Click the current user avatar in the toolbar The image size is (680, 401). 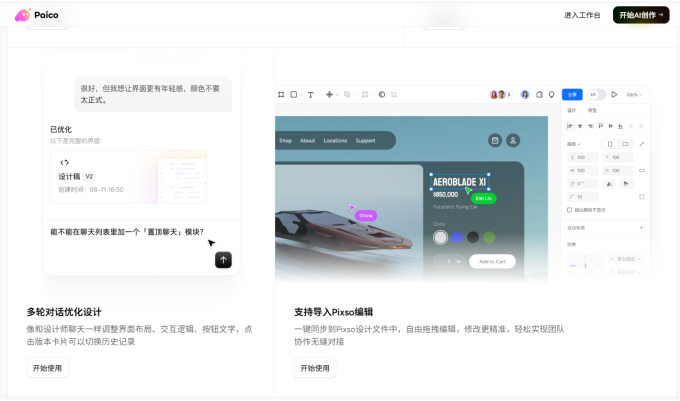525,95
